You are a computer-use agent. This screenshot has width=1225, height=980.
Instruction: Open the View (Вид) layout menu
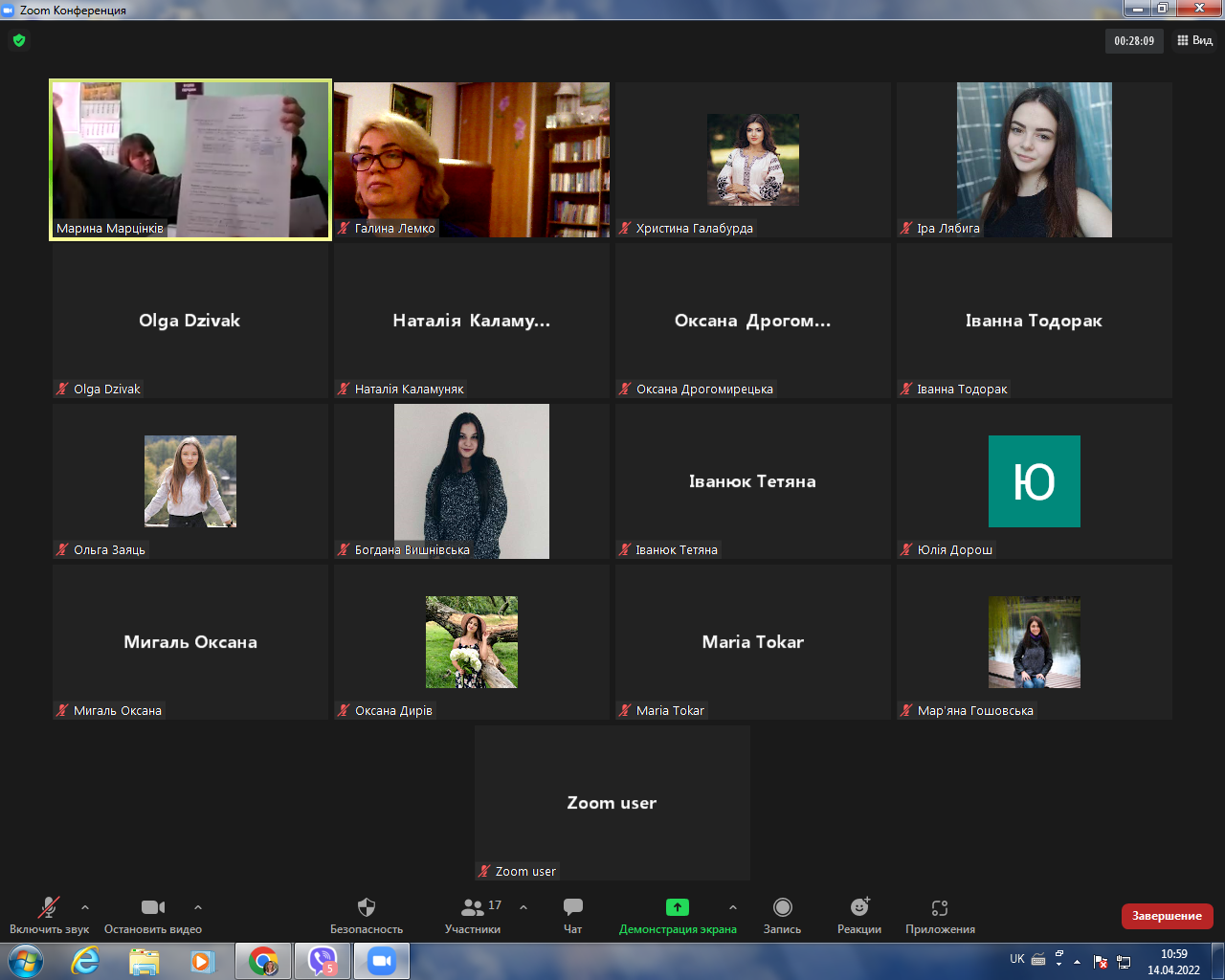(x=1194, y=40)
